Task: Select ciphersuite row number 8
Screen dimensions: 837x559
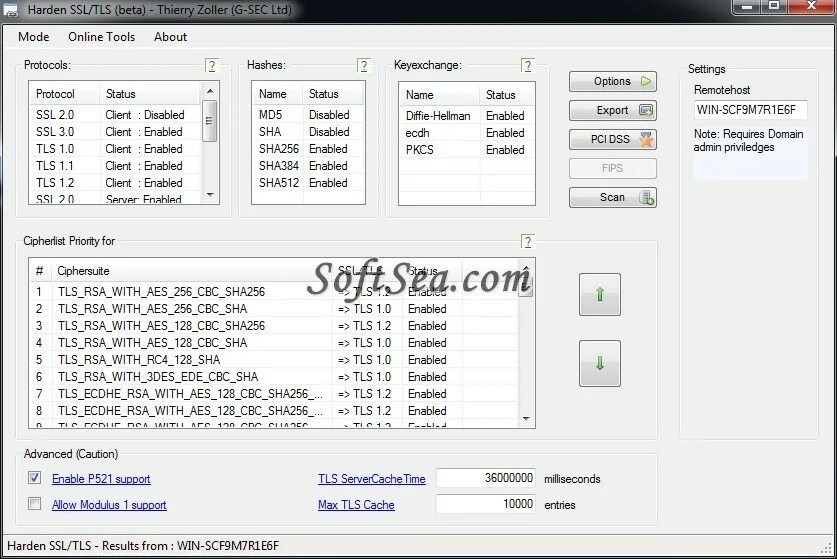Action: click(x=274, y=411)
